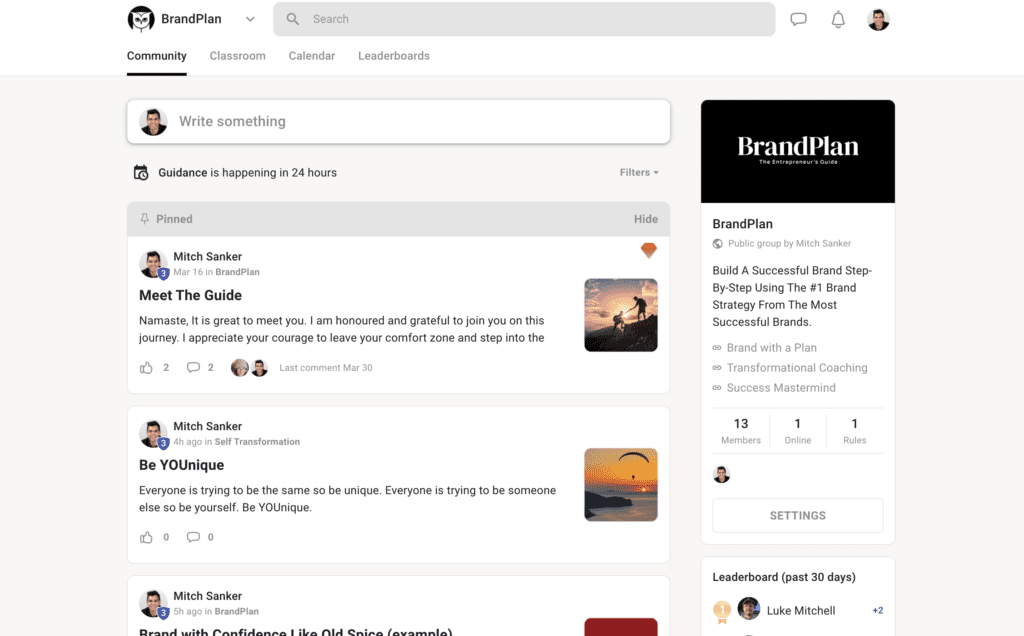The image size is (1024, 636).
Task: Open BrandPlan category link on 5h ago post
Action: (236, 611)
